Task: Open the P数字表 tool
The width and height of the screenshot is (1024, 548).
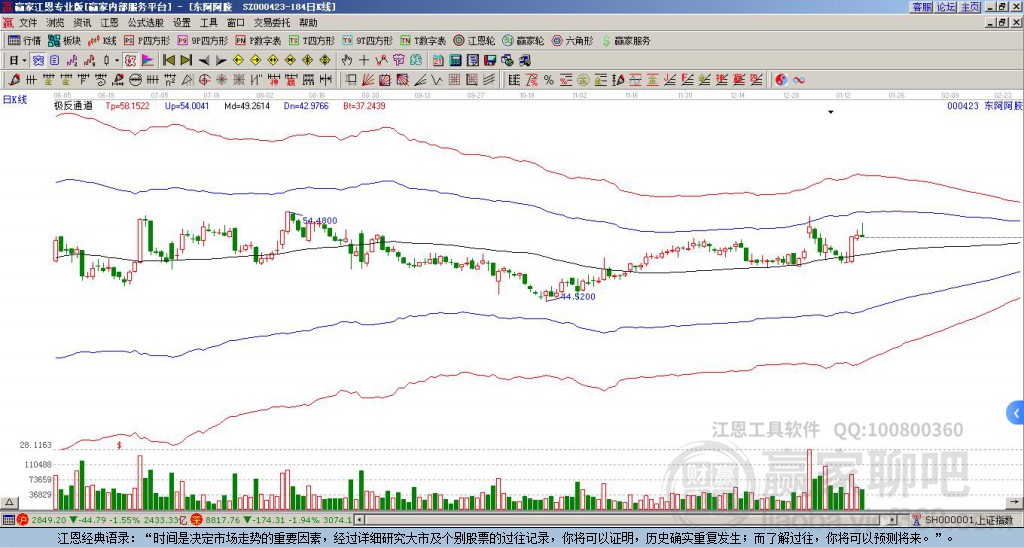Action: click(259, 40)
